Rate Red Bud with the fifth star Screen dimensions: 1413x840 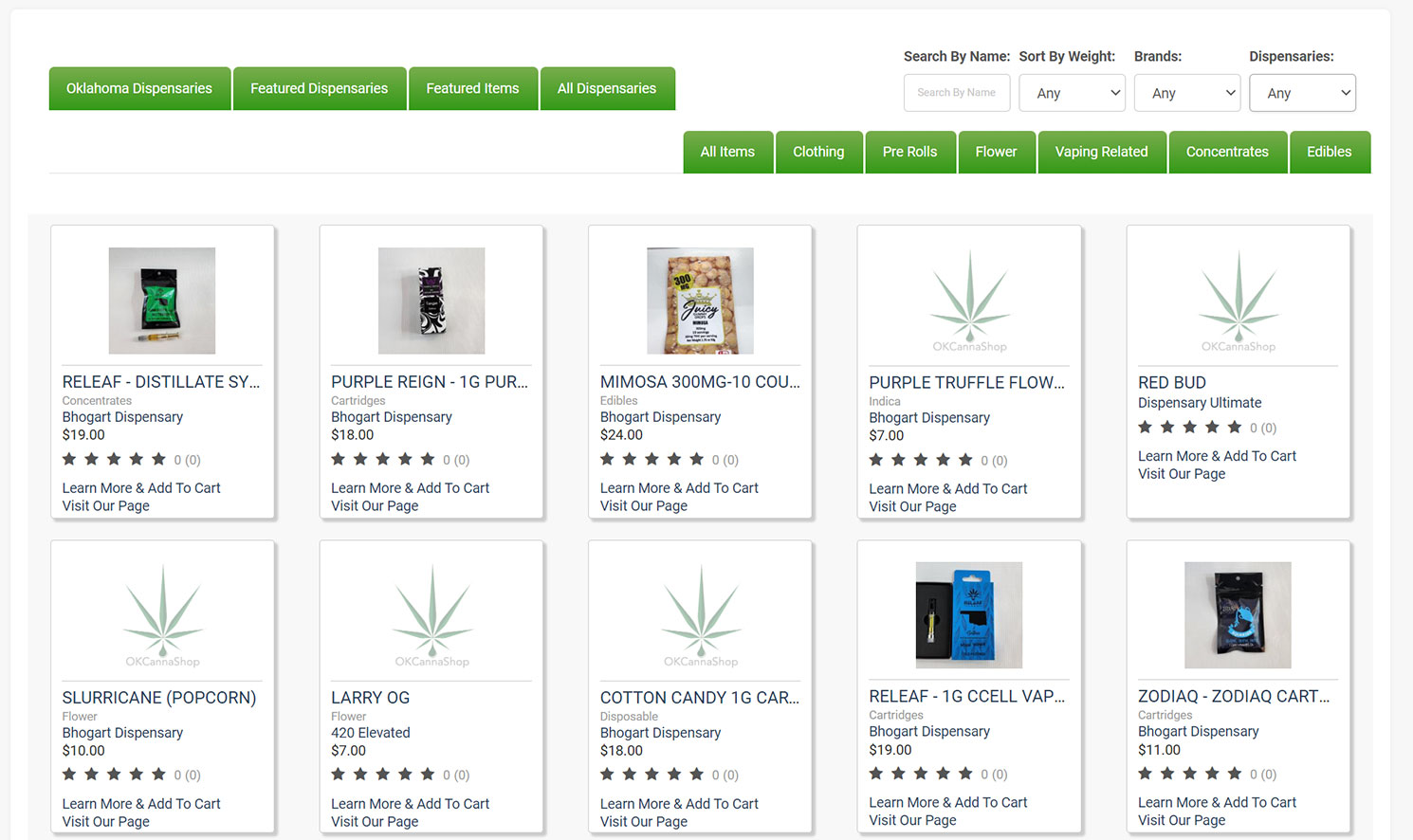point(1235,428)
